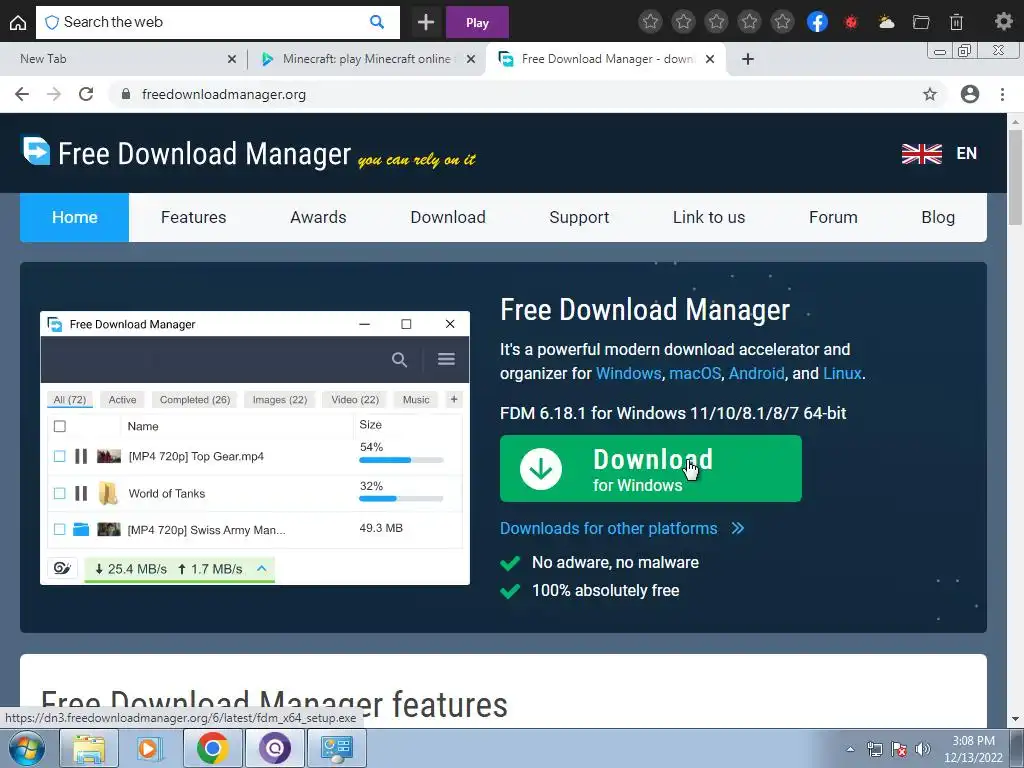This screenshot has height=768, width=1024.
Task: Open the purple browser taskbar icon
Action: coord(275,748)
